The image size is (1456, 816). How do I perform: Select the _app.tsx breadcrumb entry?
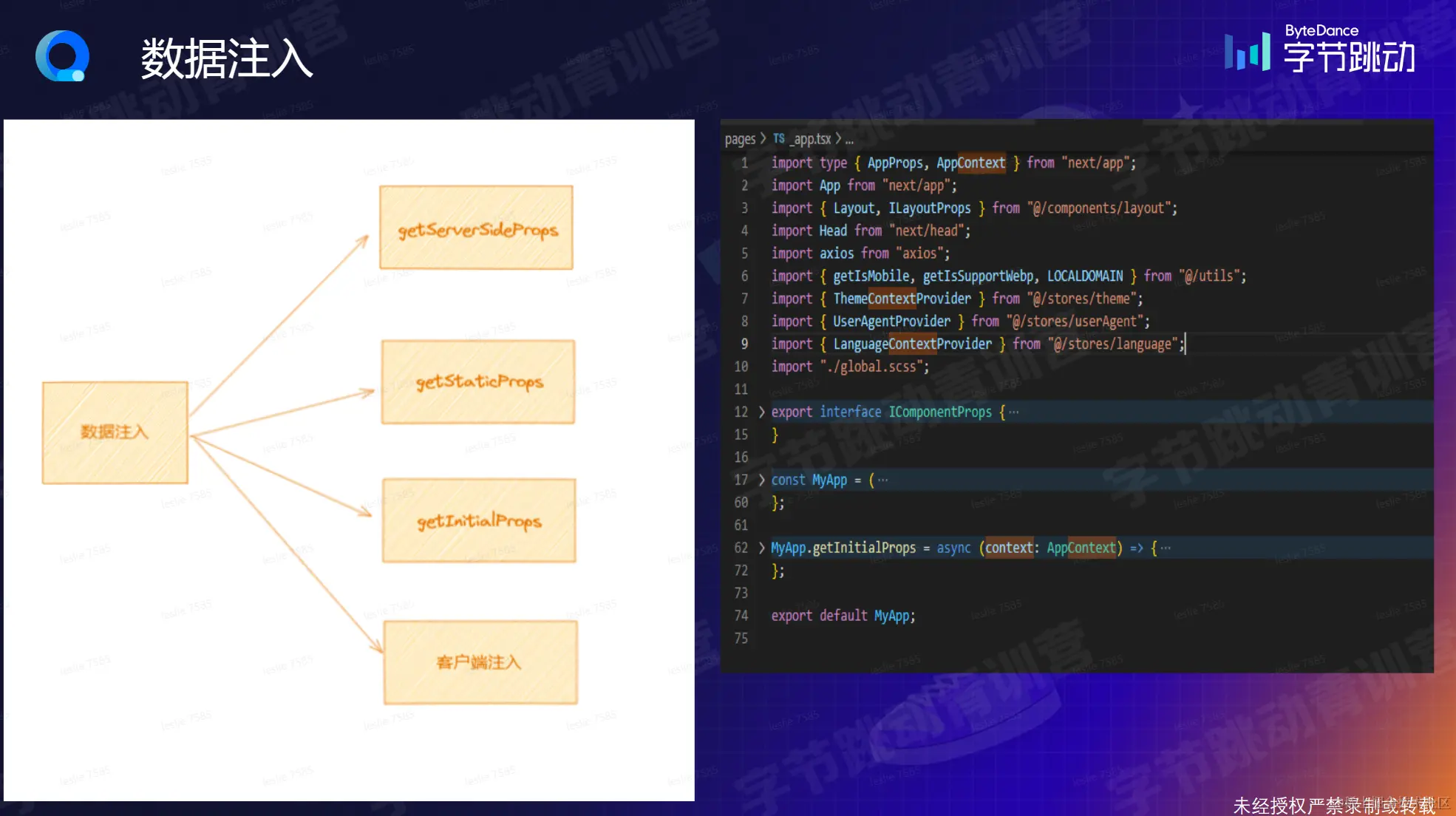[x=812, y=139]
